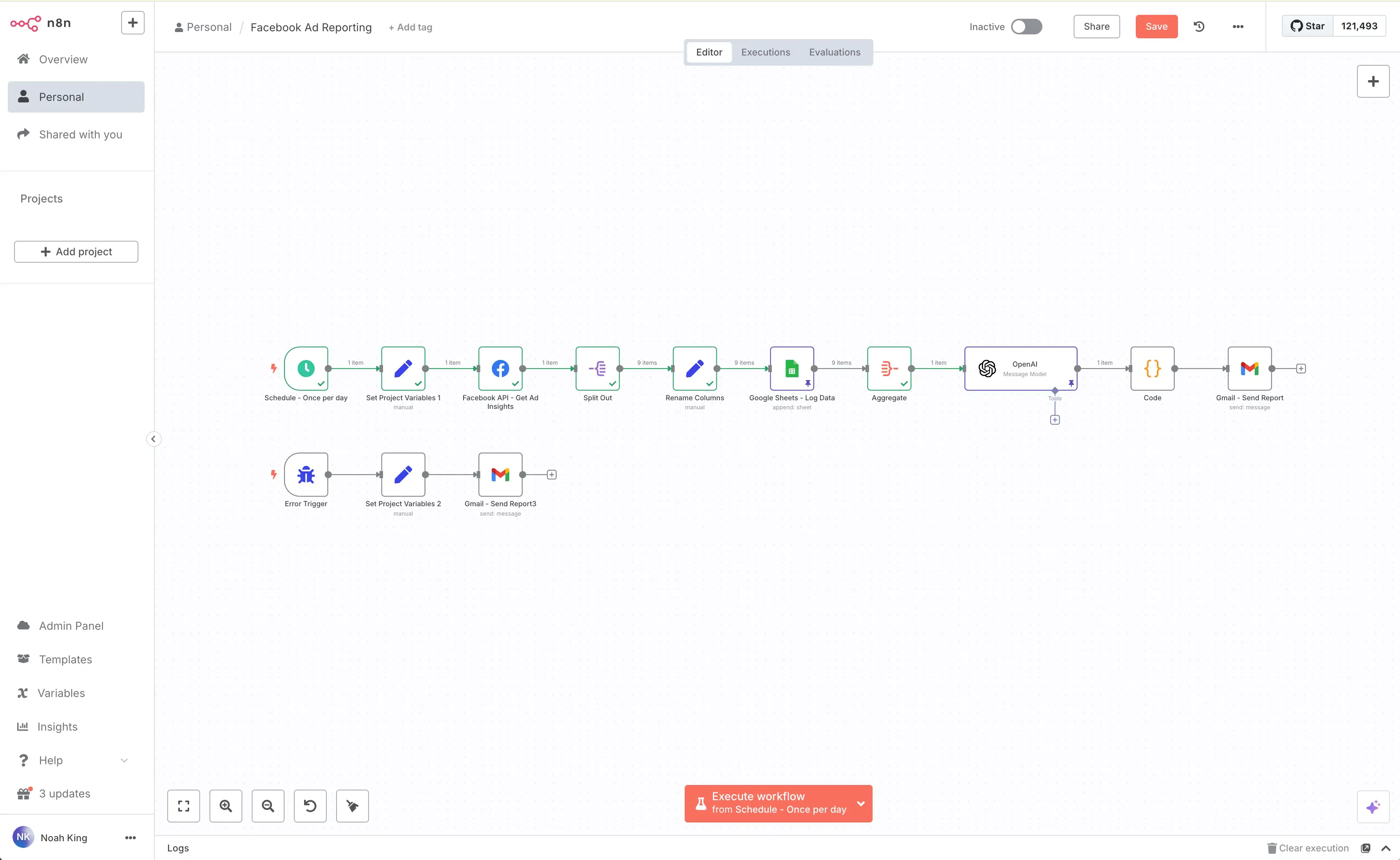Open the AI assistant sparkle button
The width and height of the screenshot is (1400, 860).
click(x=1373, y=806)
